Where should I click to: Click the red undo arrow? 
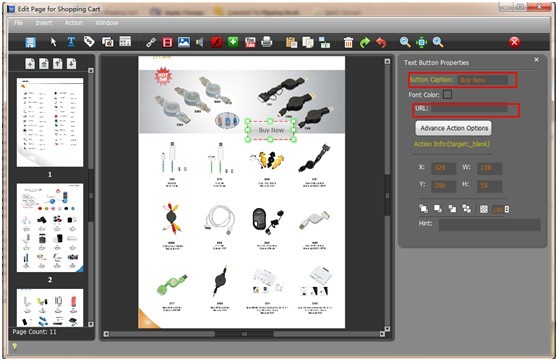(381, 42)
